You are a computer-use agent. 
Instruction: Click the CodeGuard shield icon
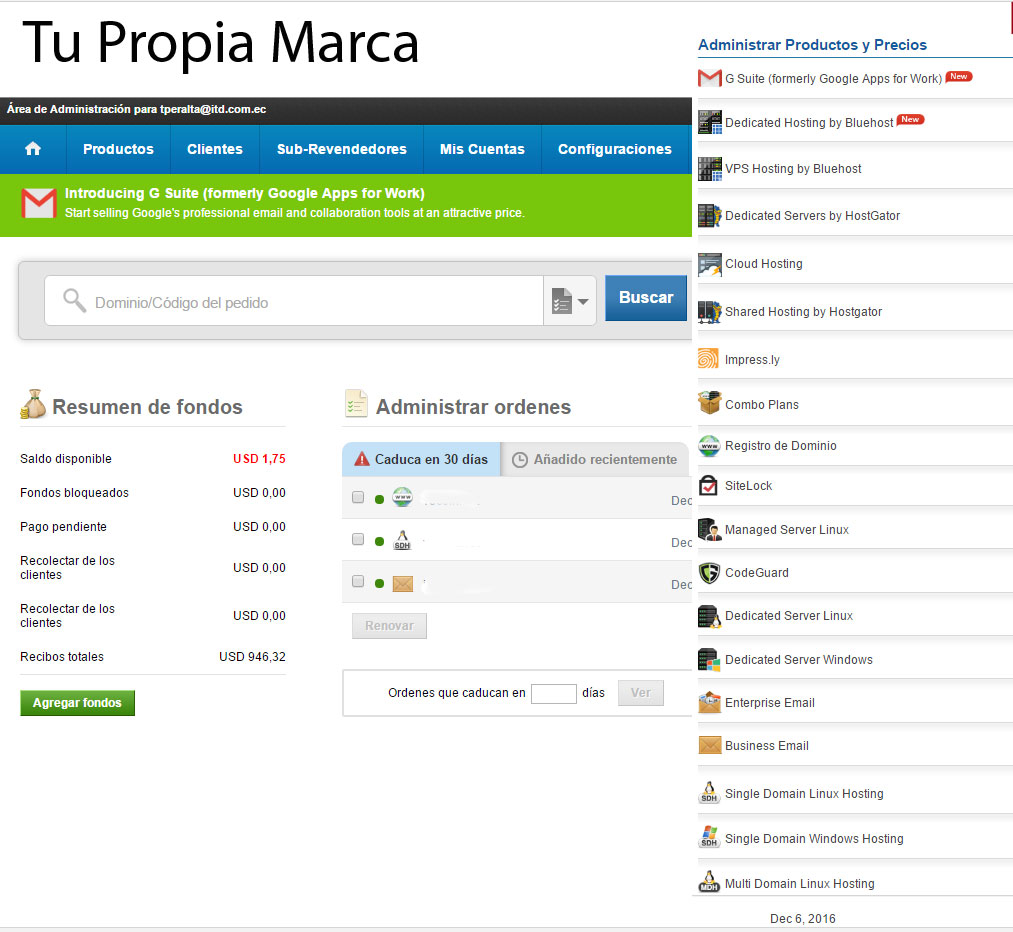point(709,572)
